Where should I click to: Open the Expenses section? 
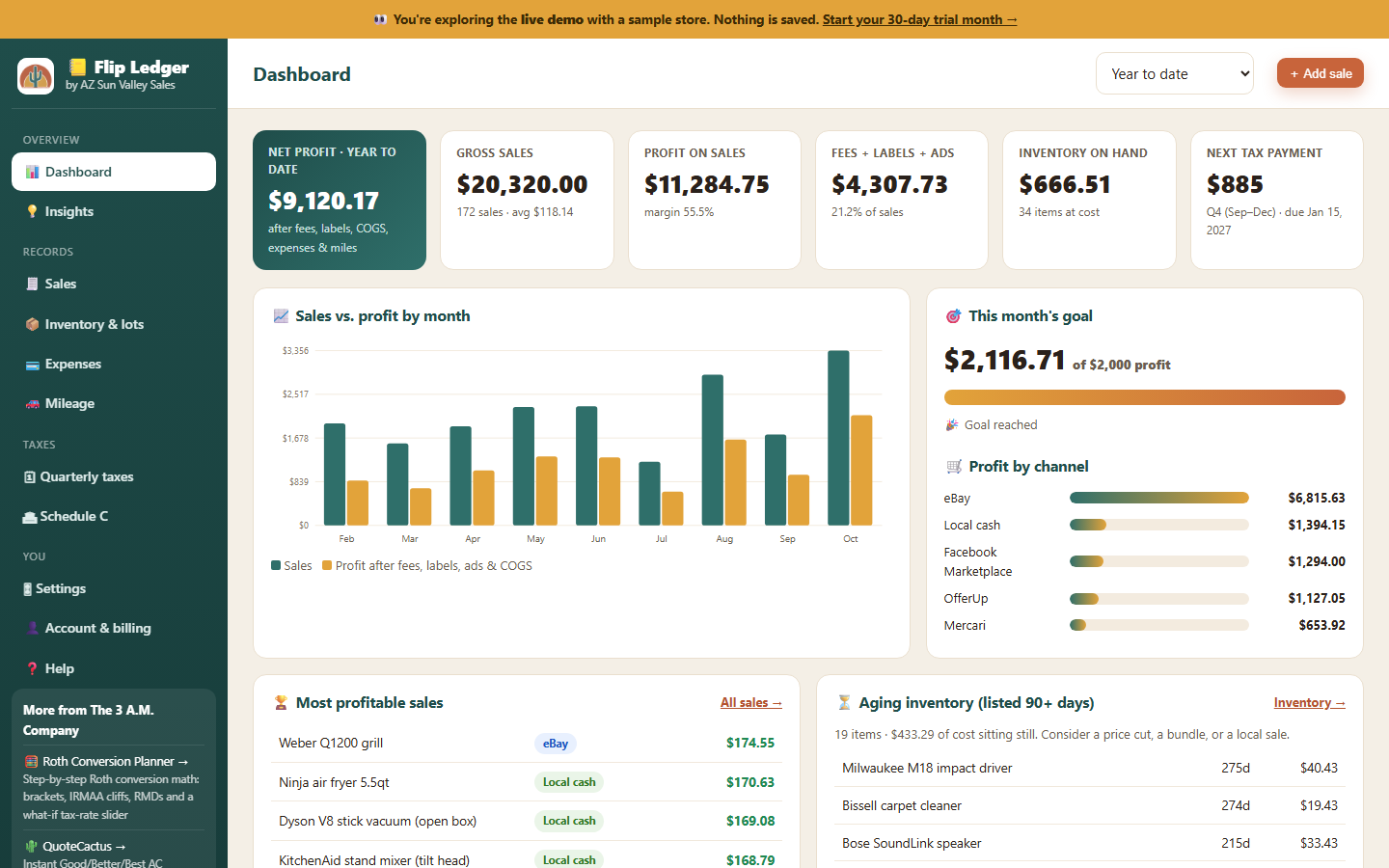point(114,364)
